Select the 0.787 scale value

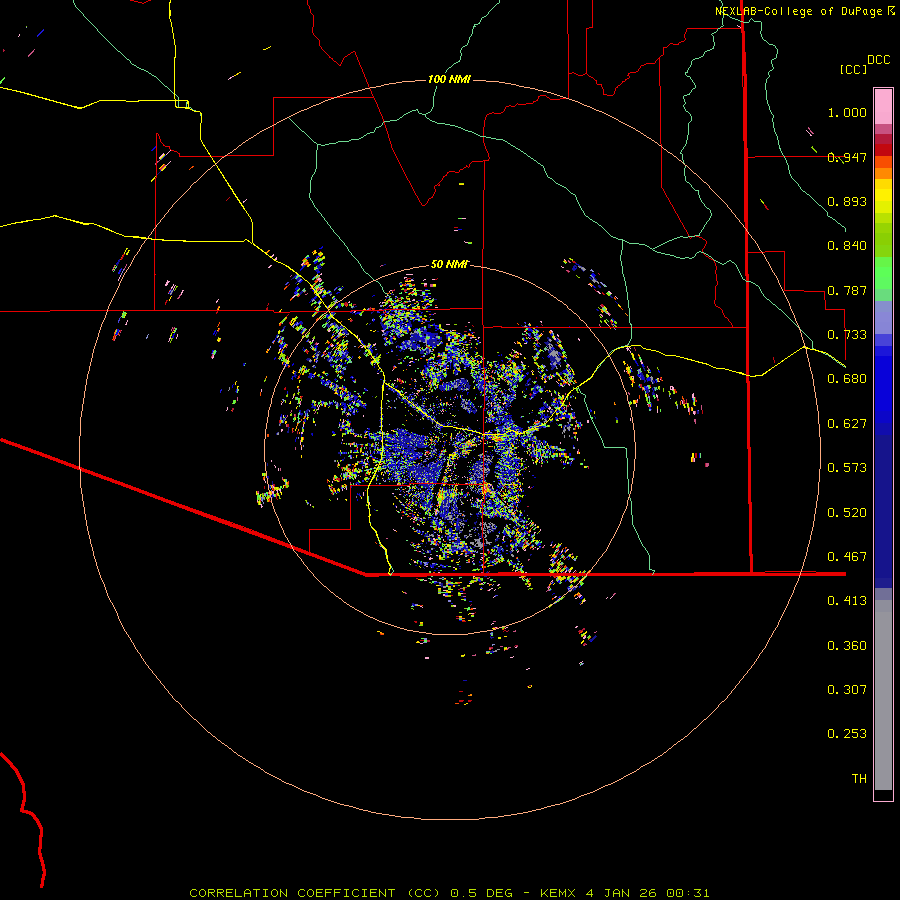[847, 290]
